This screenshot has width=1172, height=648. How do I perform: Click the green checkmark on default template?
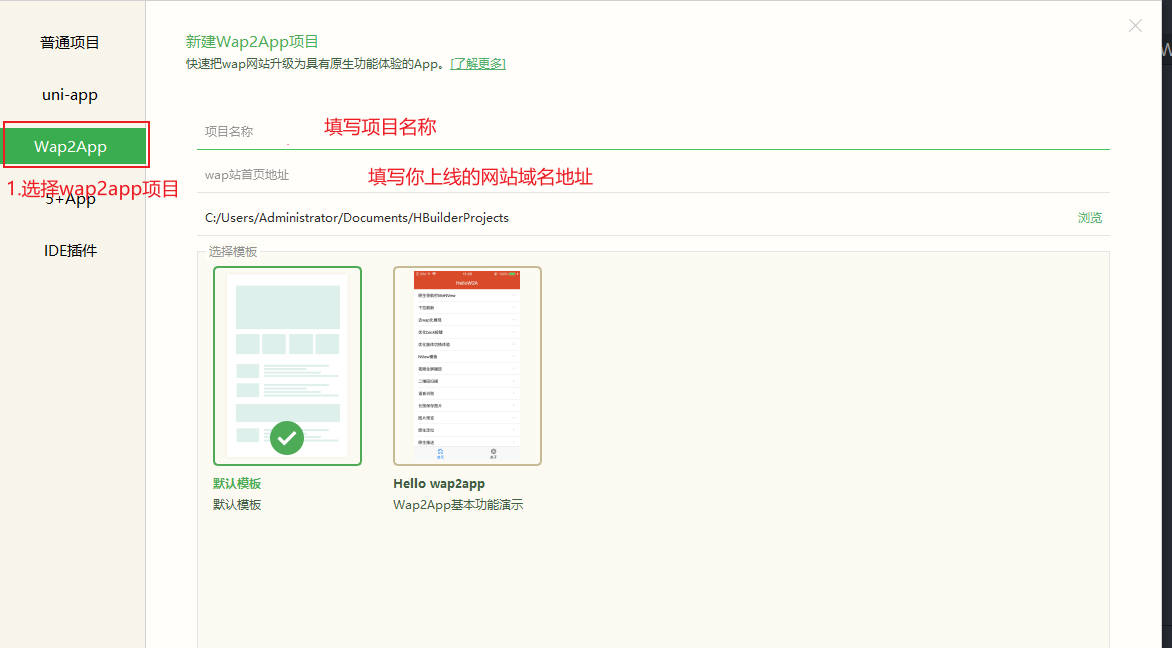(287, 438)
